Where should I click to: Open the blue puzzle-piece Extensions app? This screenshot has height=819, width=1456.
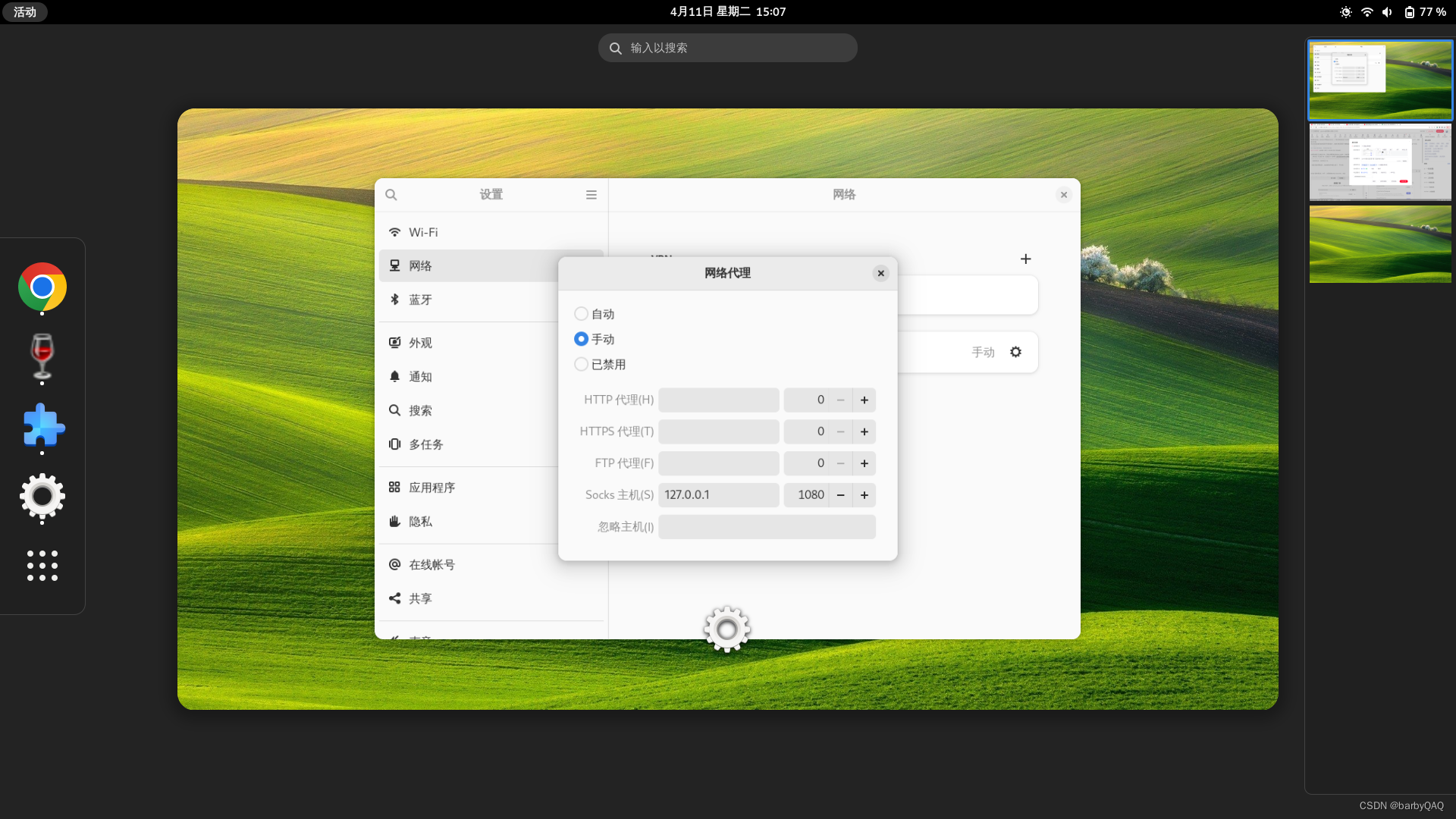coord(43,425)
